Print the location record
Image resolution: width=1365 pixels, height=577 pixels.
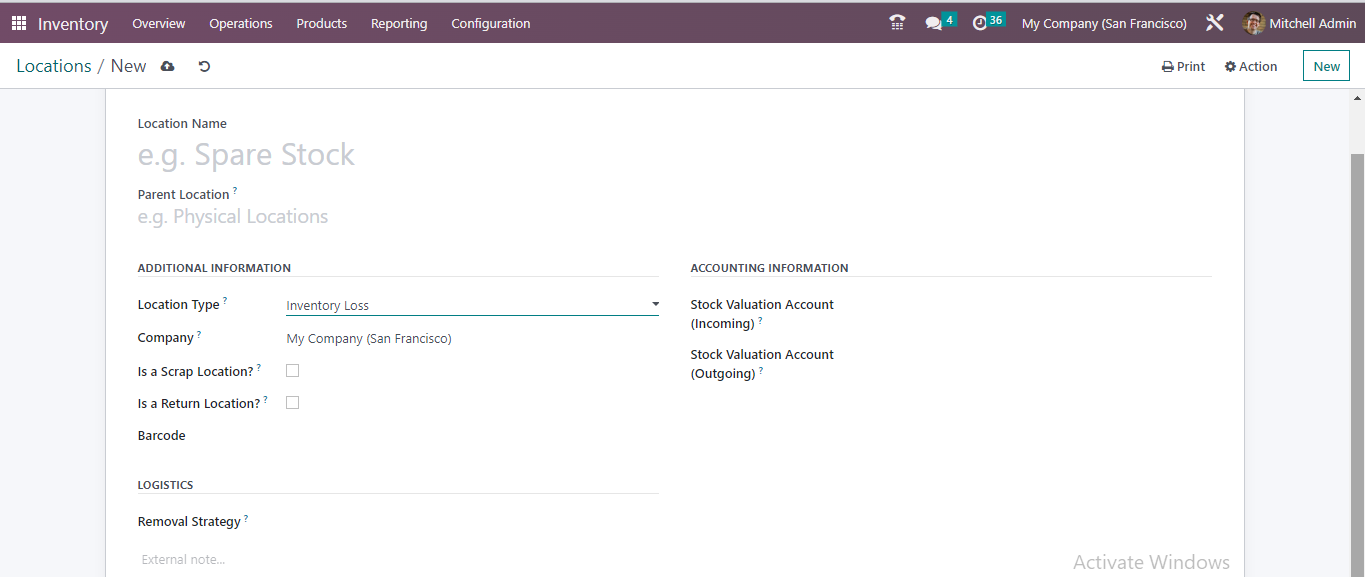click(x=1183, y=65)
